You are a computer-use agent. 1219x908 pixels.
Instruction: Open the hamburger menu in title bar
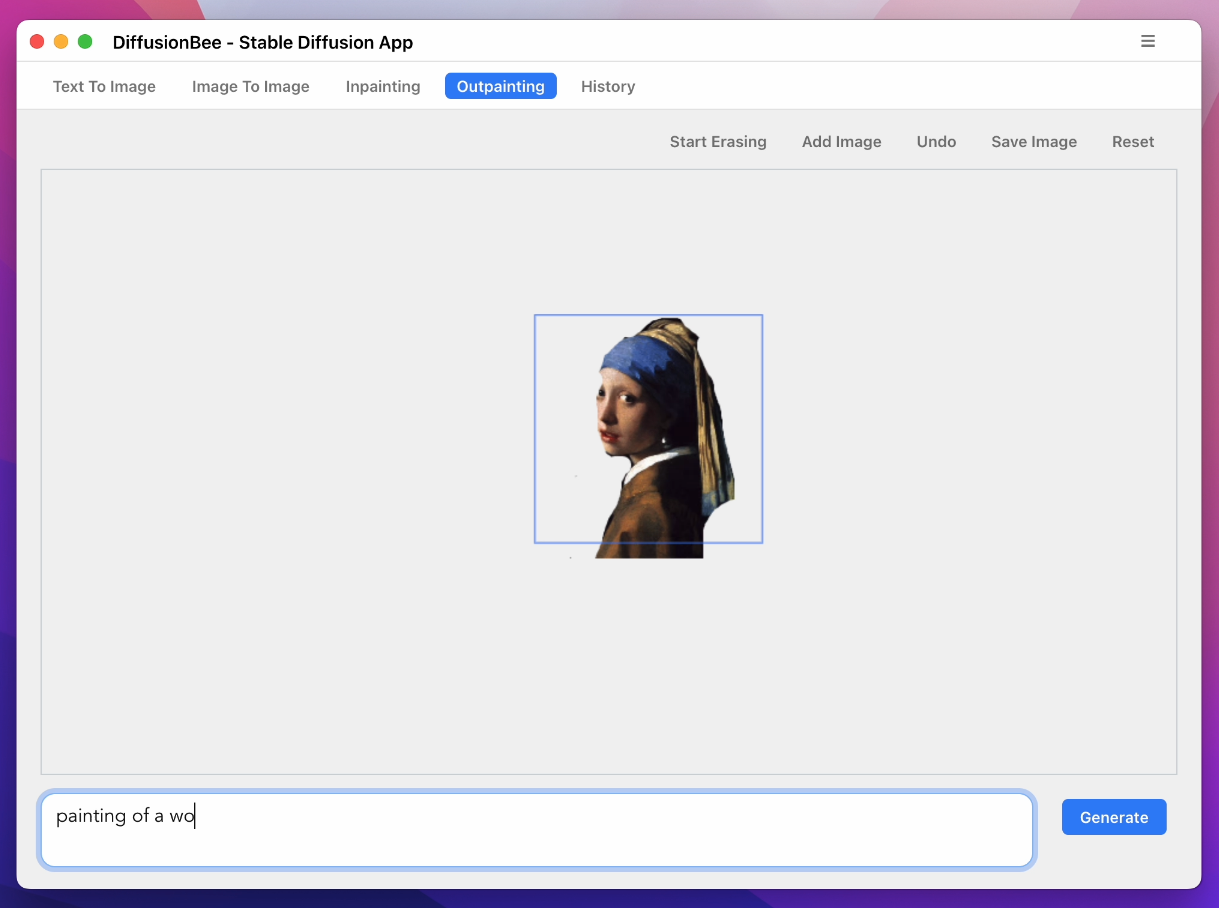point(1148,41)
